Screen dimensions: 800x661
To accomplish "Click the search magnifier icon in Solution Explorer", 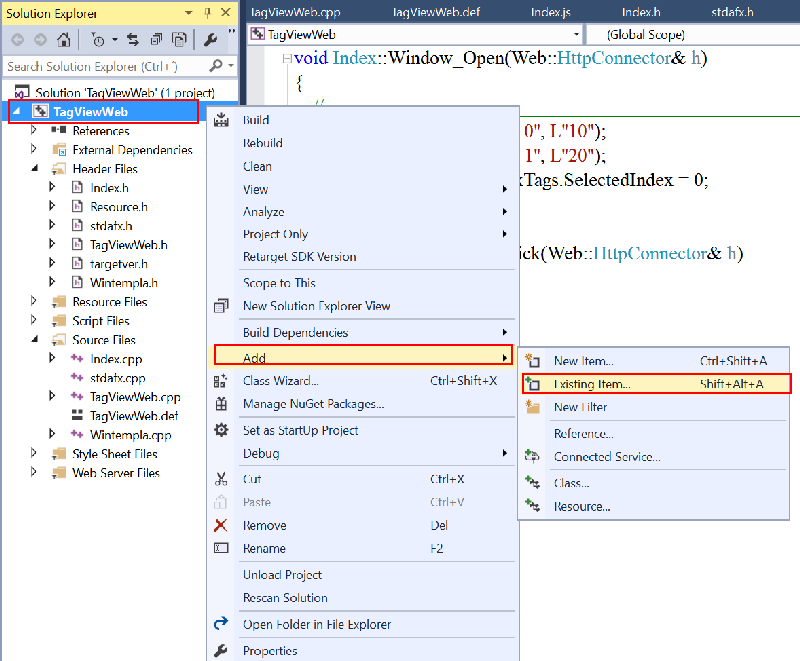I will click(216, 66).
